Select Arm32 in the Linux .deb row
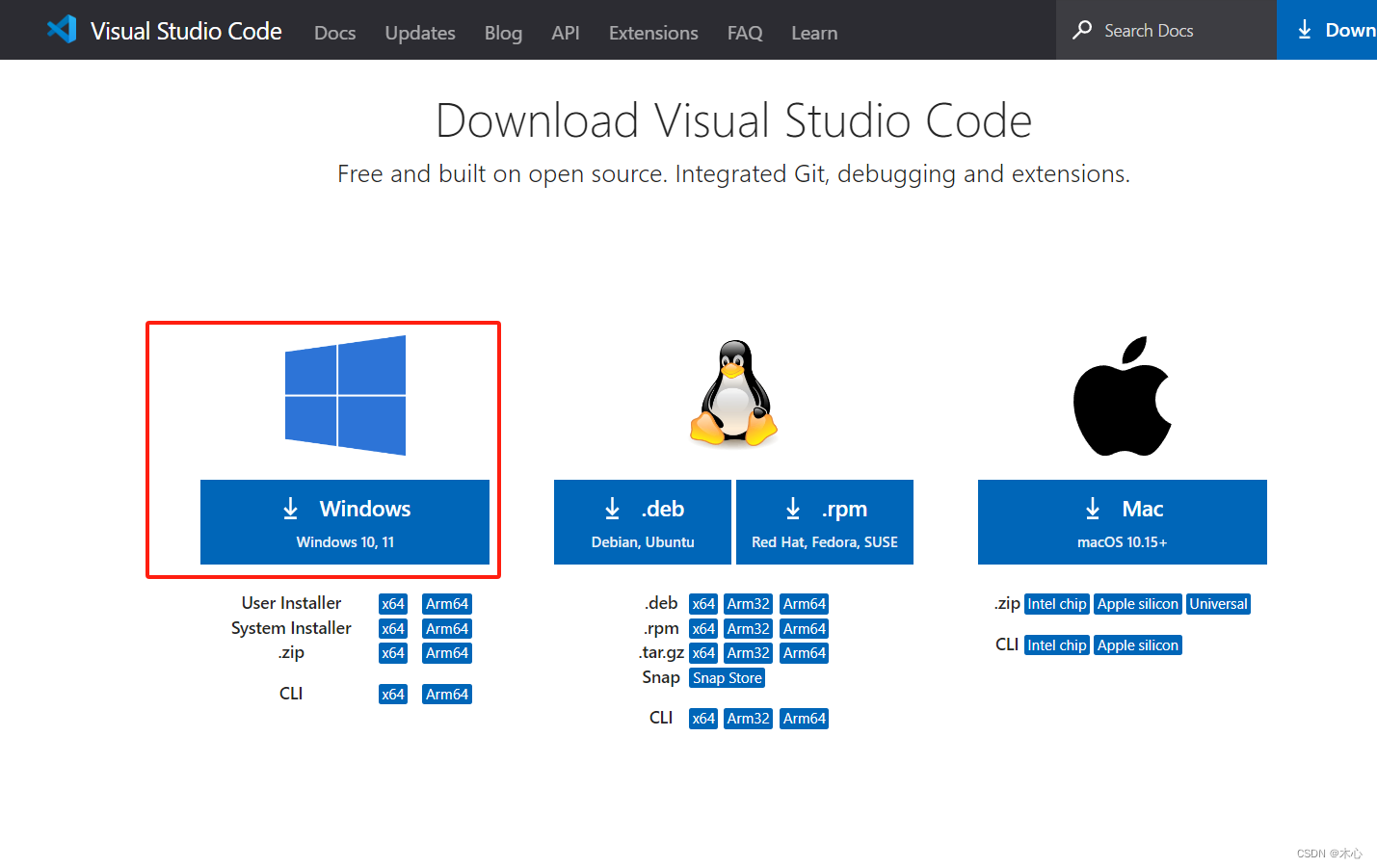 click(749, 604)
